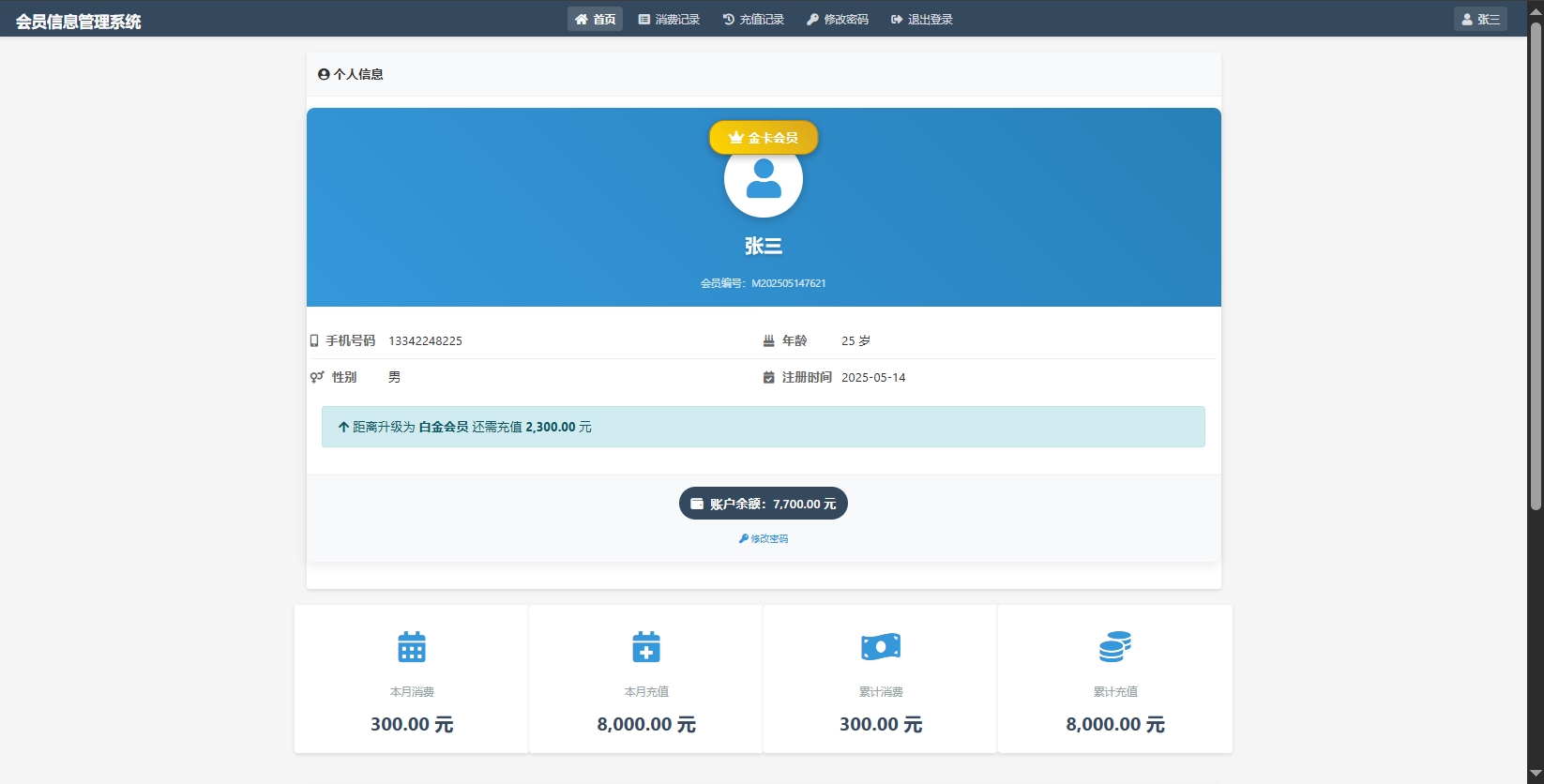Click the 金卡会员 crown badge
The height and width of the screenshot is (784, 1544).
764,138
